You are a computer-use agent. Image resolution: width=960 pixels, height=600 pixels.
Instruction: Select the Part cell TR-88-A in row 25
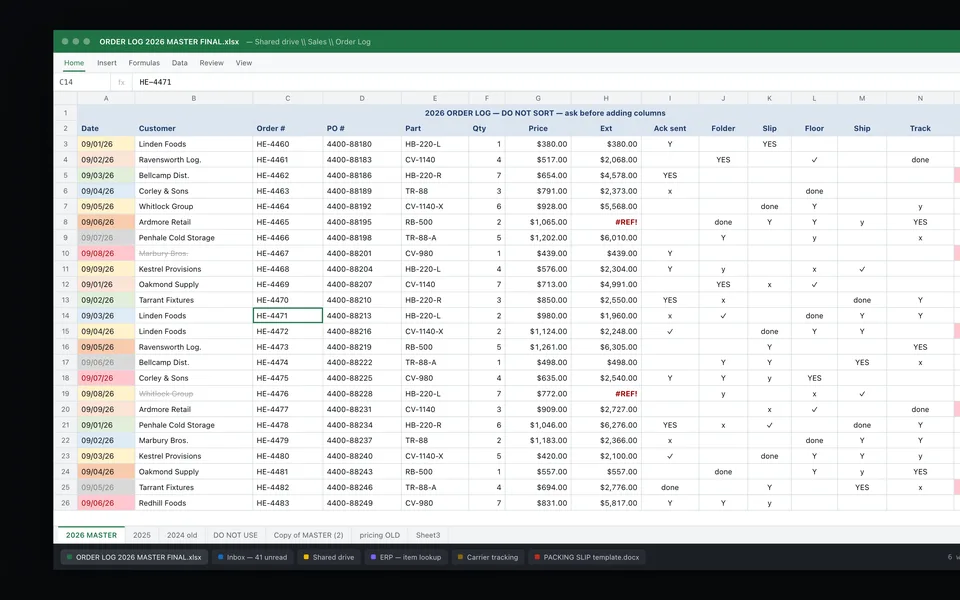pos(435,487)
